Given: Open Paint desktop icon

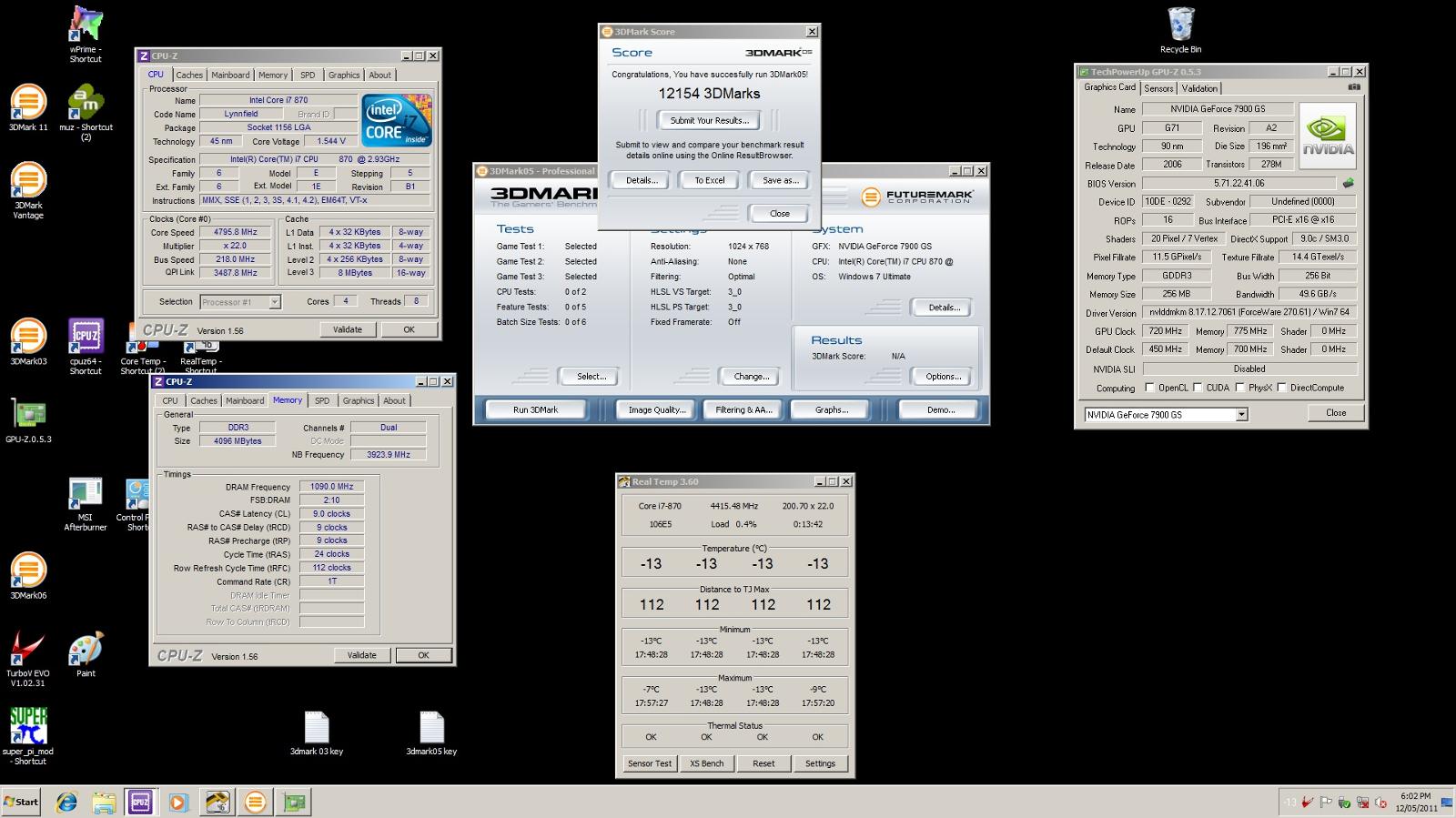Looking at the screenshot, I should (x=86, y=655).
